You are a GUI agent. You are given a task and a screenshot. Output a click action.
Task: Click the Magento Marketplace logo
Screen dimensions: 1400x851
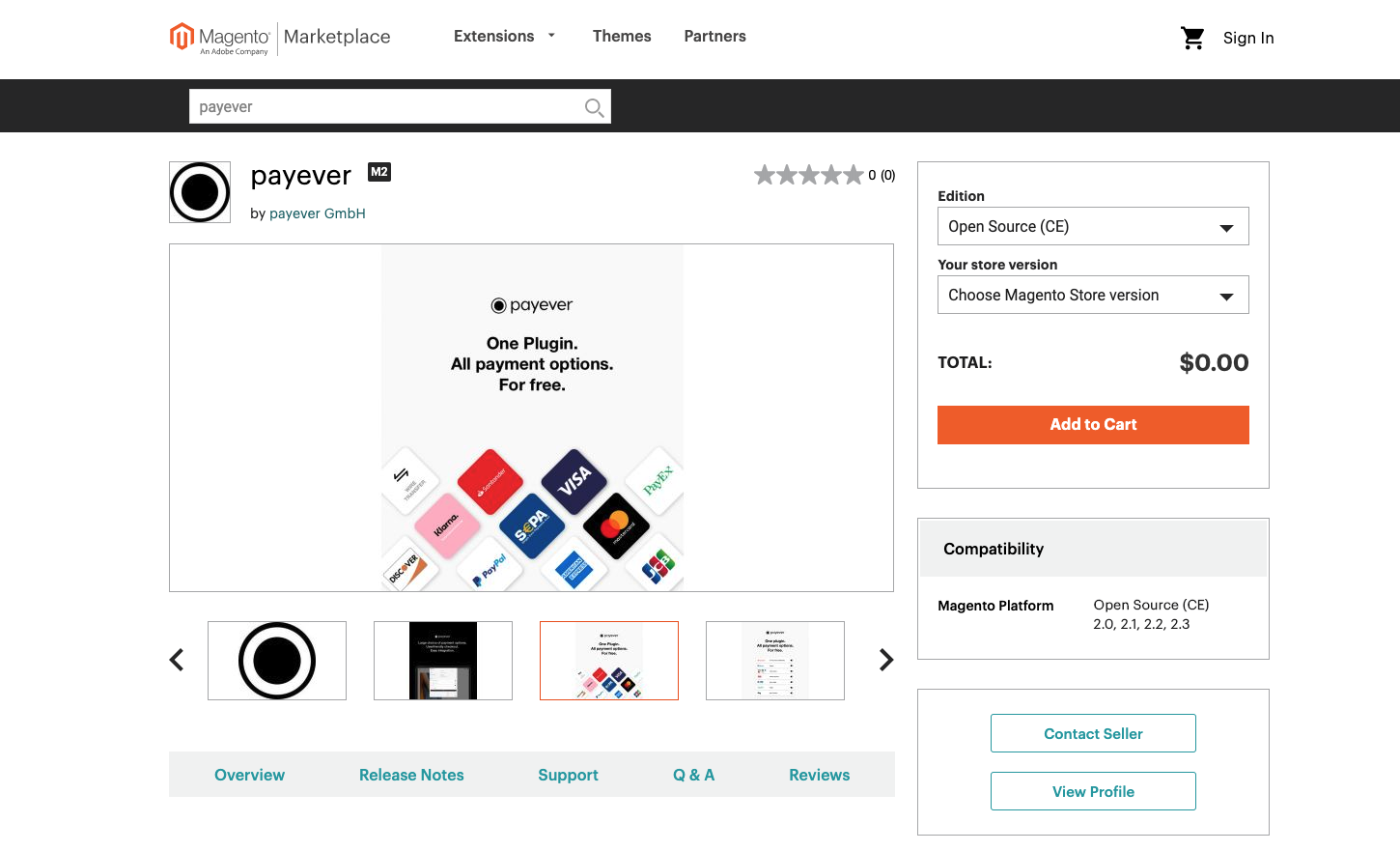click(x=280, y=39)
